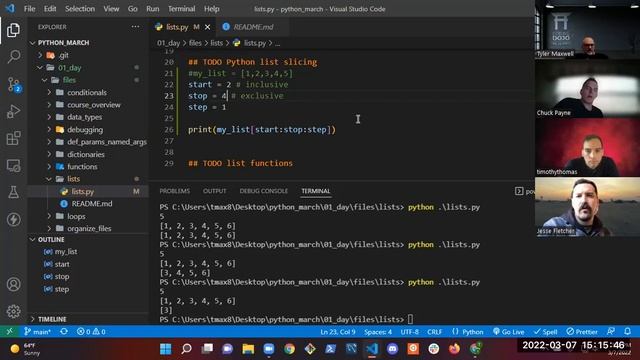The height and width of the screenshot is (360, 640).
Task: Open Chrome from the taskbar
Action: [x=289, y=349]
